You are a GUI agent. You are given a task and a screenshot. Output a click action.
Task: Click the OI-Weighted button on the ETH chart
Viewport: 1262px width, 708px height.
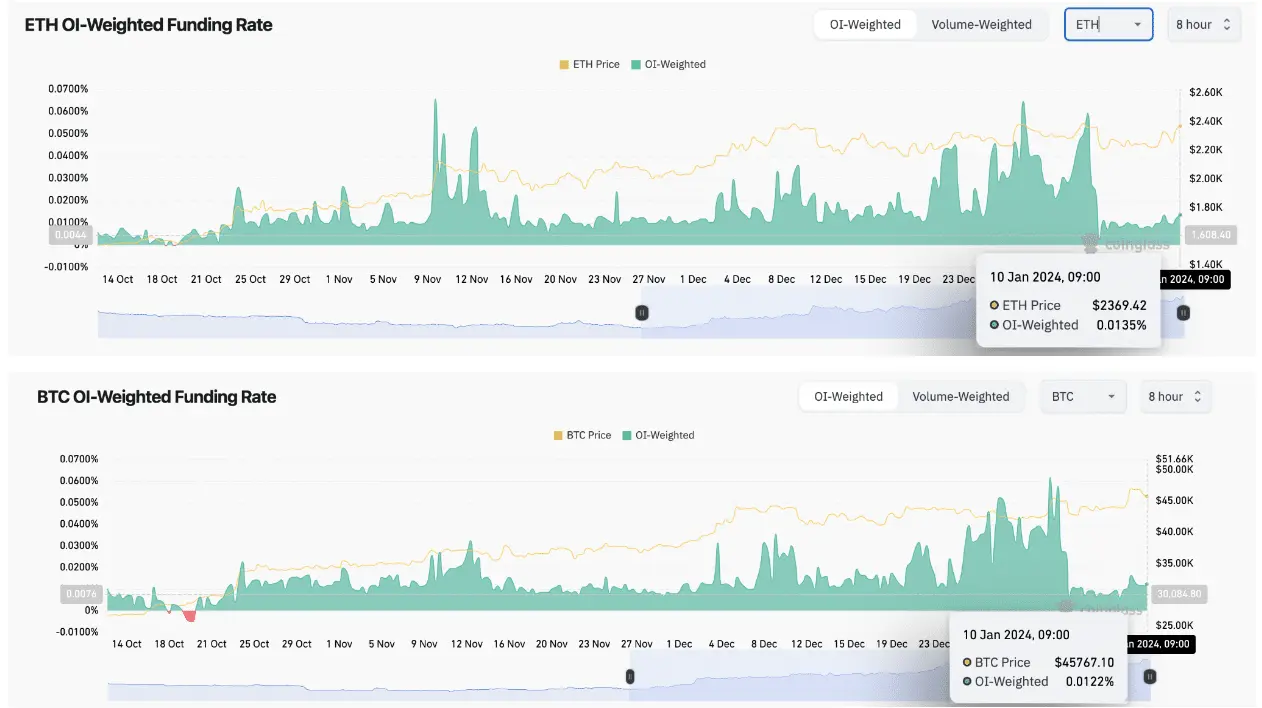[865, 24]
